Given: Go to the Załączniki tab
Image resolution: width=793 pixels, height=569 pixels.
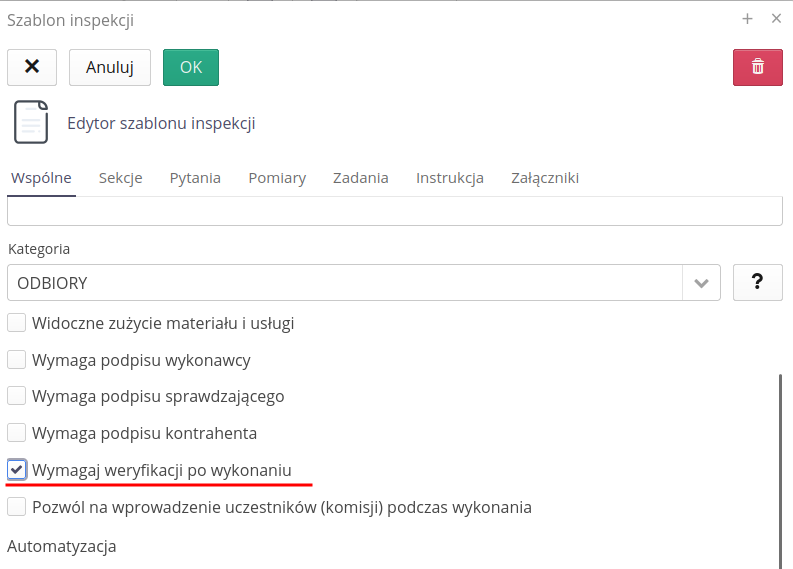Looking at the screenshot, I should (545, 178).
